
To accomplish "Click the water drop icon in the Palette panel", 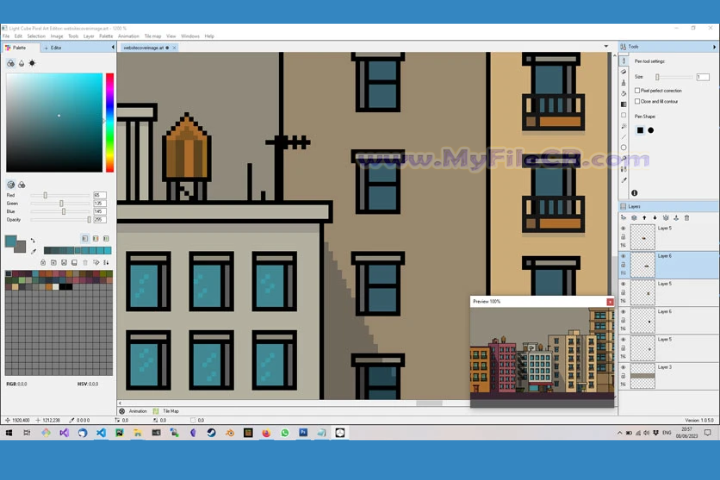I will pyautogui.click(x=22, y=63).
